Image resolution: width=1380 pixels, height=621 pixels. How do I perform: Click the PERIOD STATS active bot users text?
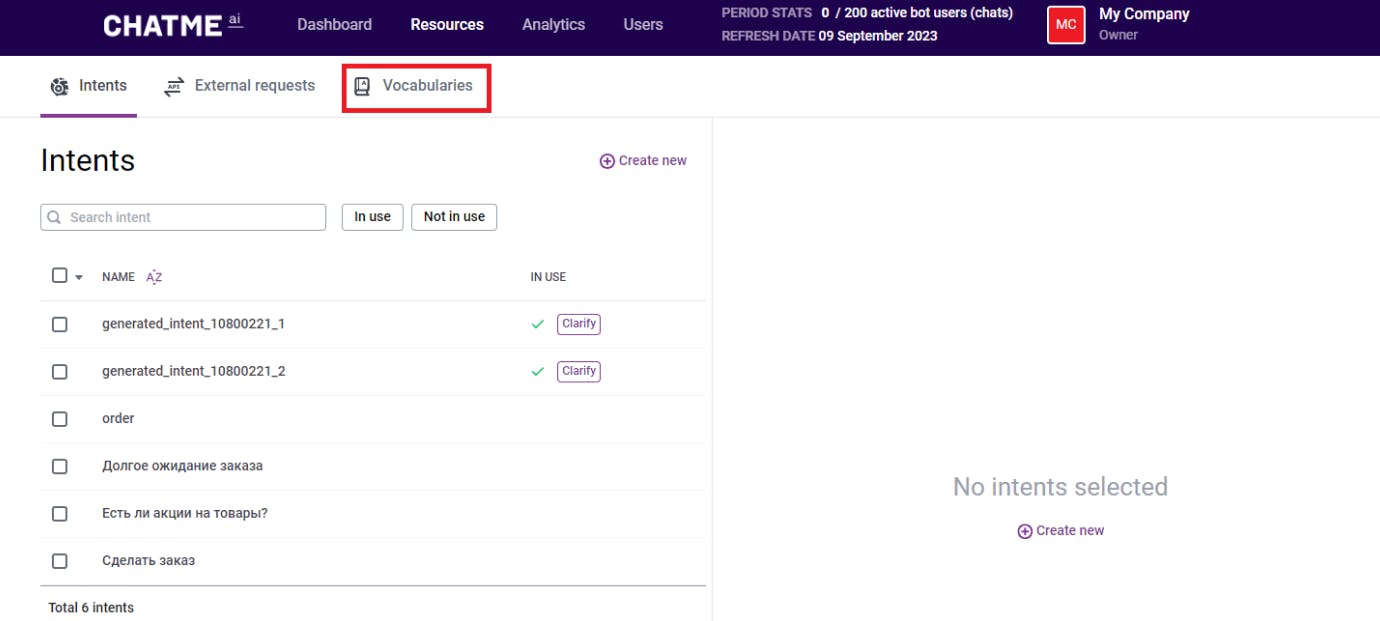pos(867,14)
